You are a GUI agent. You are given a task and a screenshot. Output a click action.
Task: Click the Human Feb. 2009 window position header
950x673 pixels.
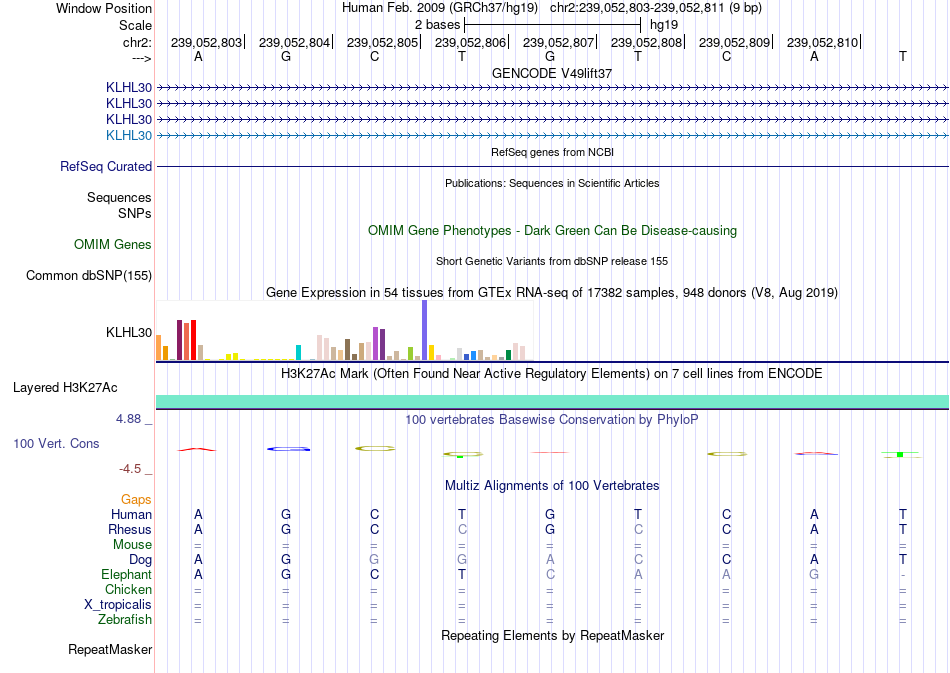pyautogui.click(x=552, y=8)
